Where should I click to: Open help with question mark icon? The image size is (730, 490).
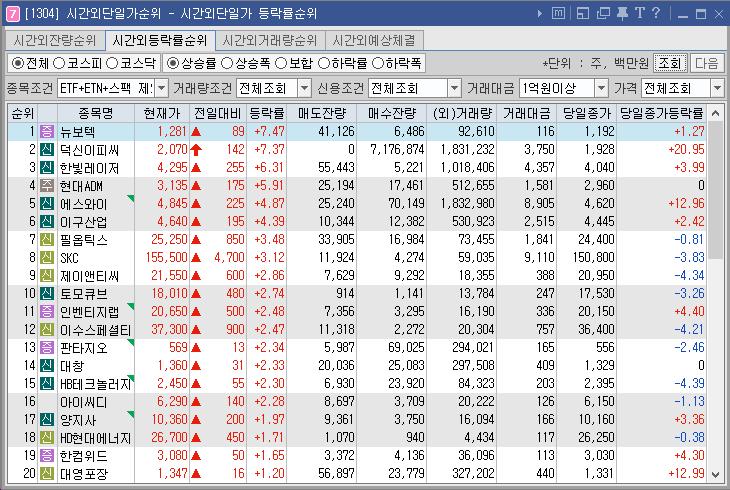click(656, 13)
